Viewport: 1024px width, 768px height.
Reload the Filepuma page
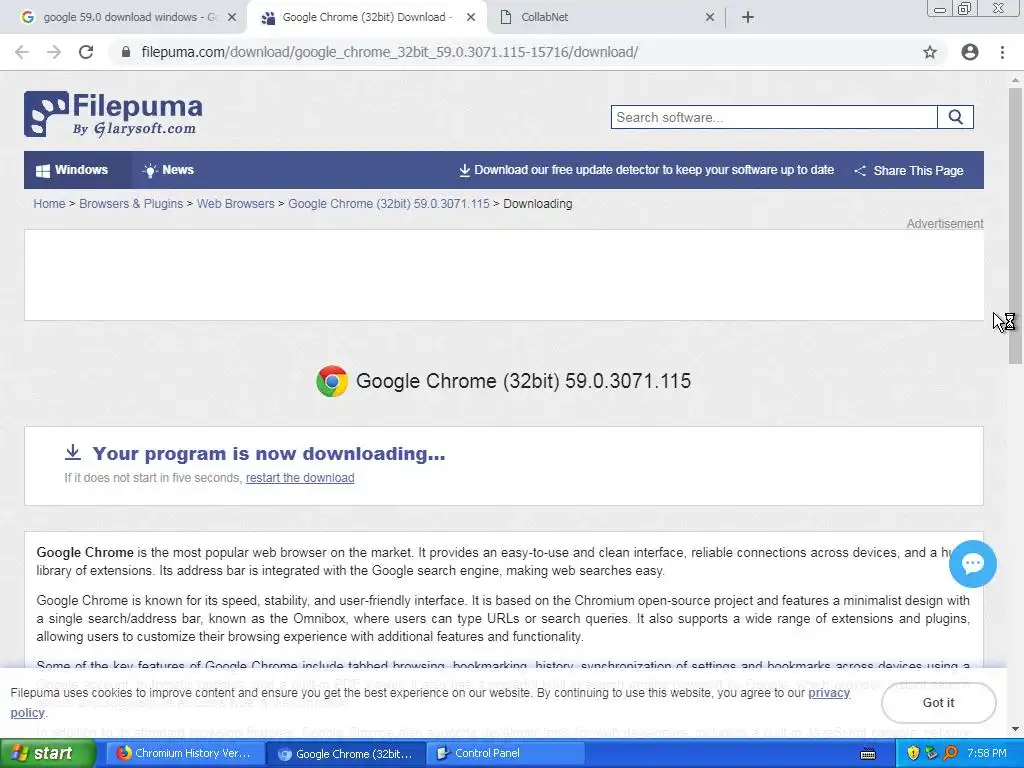(86, 52)
